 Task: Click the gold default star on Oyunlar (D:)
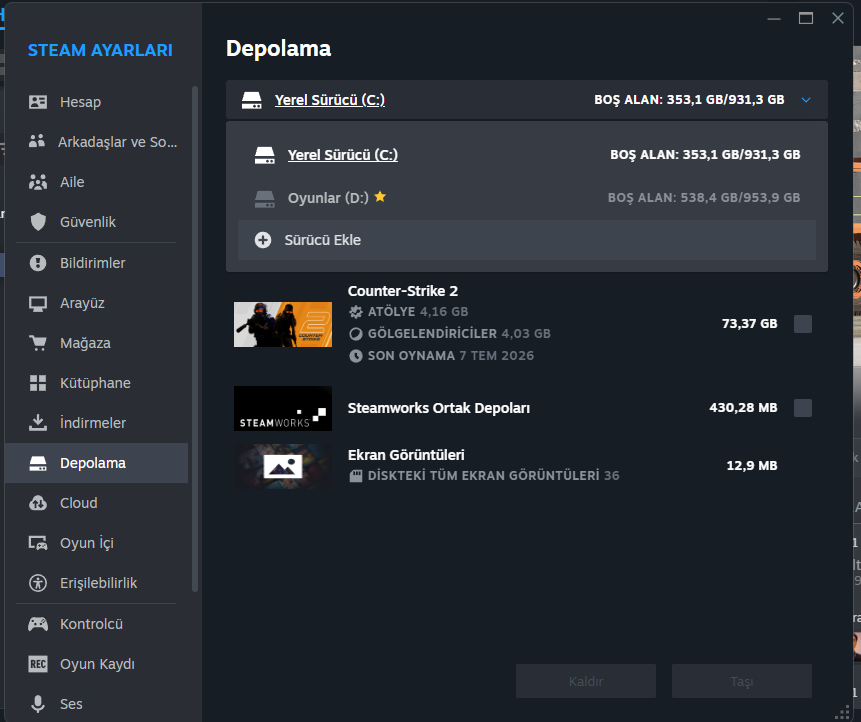(x=380, y=197)
